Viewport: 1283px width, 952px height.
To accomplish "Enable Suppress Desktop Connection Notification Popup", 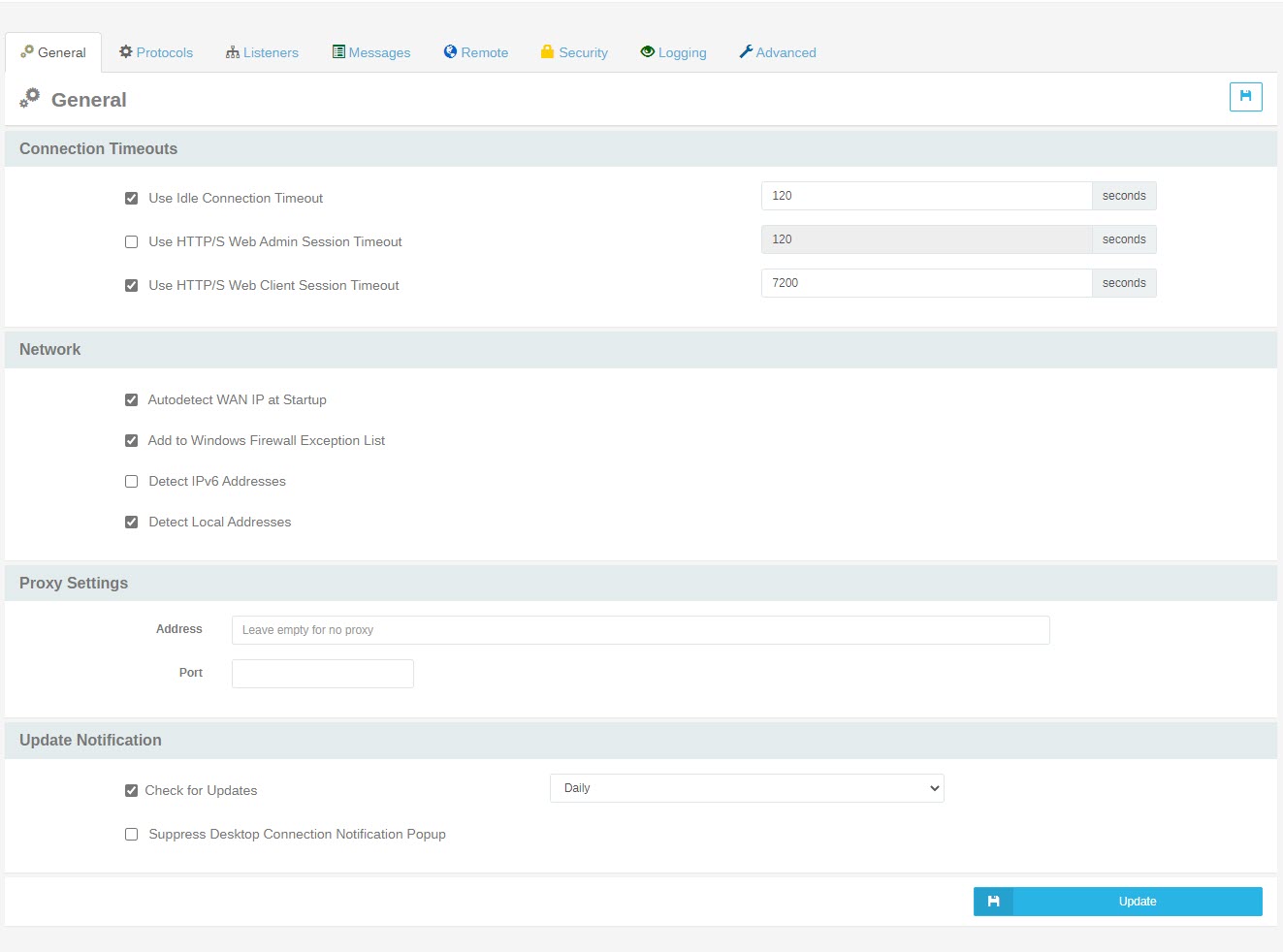I will (x=131, y=834).
